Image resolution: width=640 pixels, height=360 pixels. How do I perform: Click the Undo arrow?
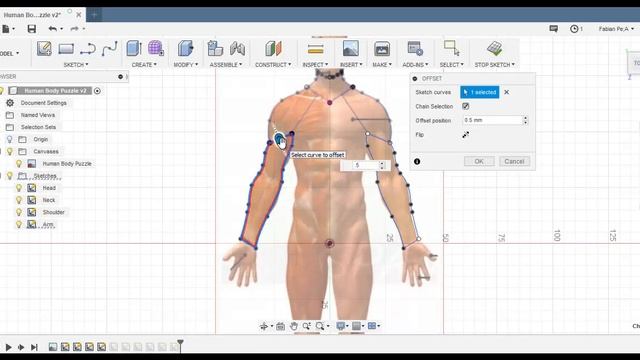[x=53, y=29]
